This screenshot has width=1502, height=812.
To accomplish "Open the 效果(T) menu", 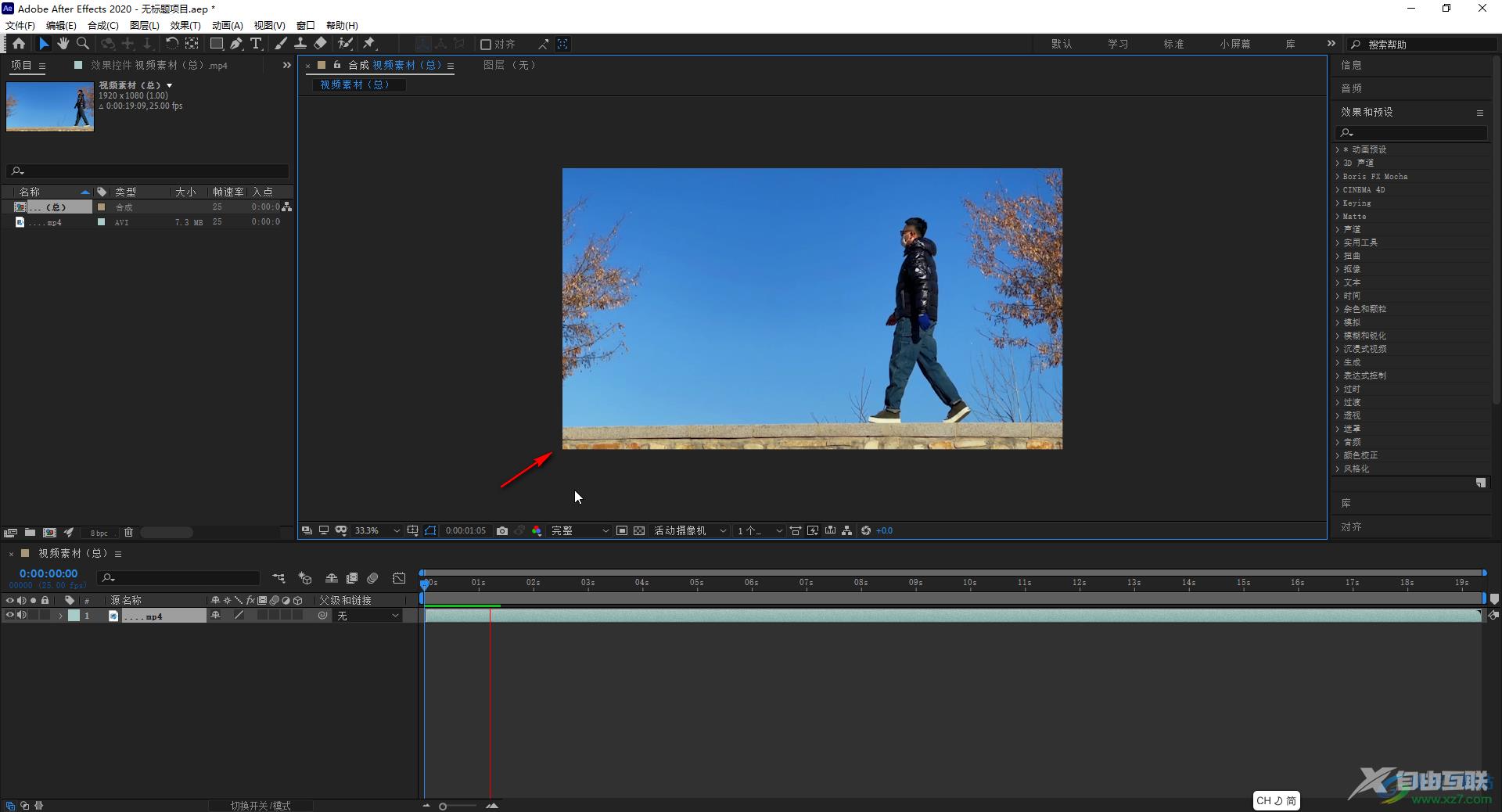I will [x=185, y=25].
